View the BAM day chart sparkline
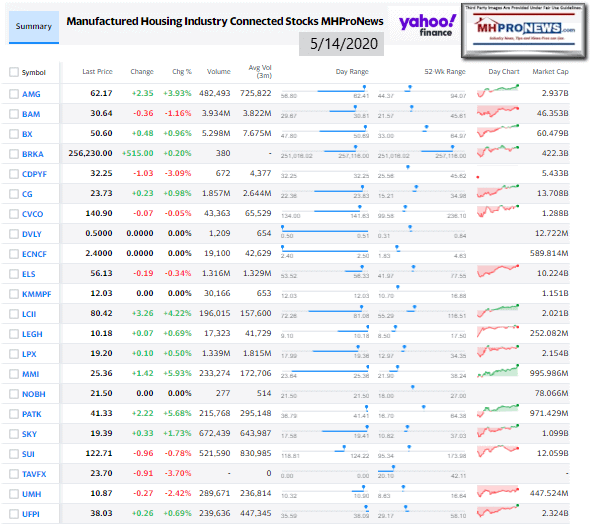Image resolution: width=590 pixels, height=525 pixels. [498, 111]
